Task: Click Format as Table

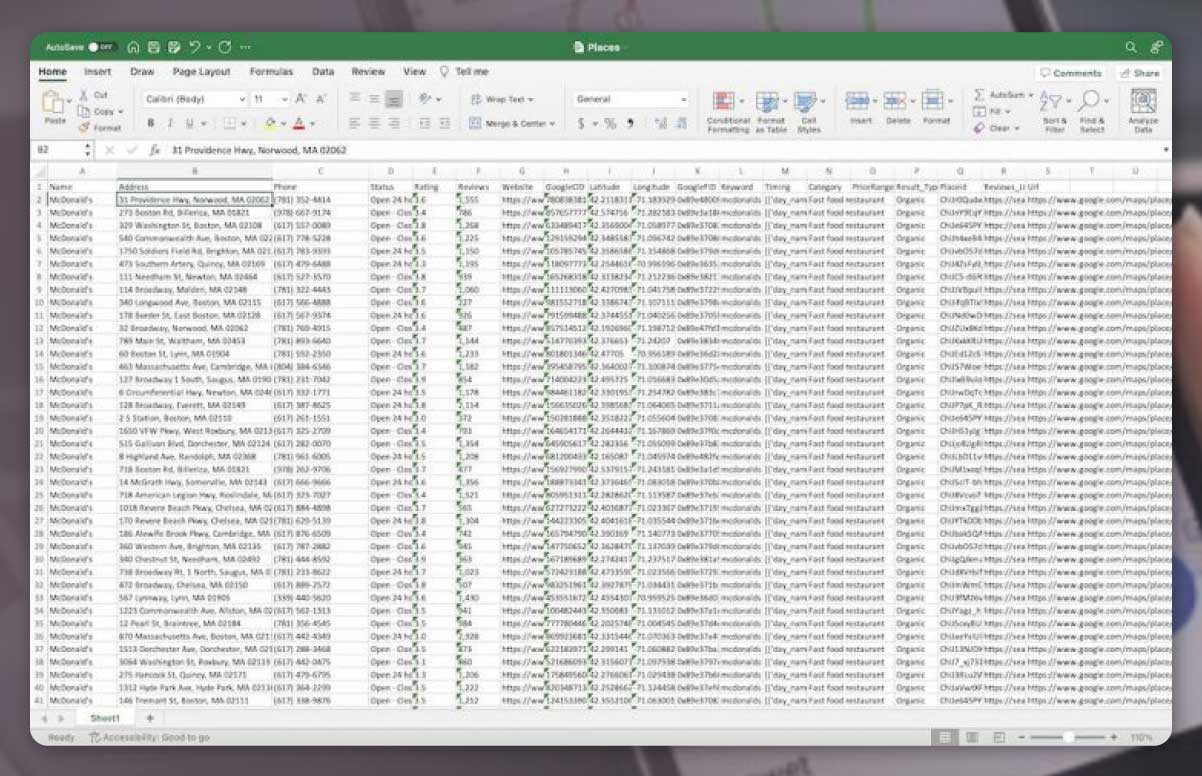Action: point(769,111)
